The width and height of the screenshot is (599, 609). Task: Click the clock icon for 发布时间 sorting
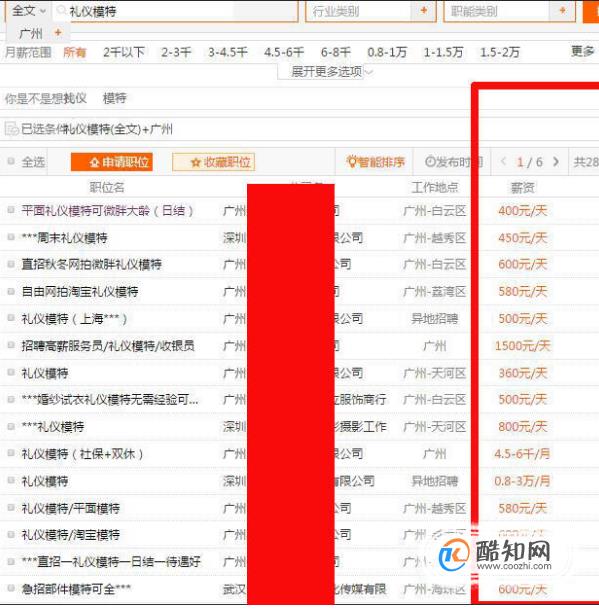[x=430, y=162]
